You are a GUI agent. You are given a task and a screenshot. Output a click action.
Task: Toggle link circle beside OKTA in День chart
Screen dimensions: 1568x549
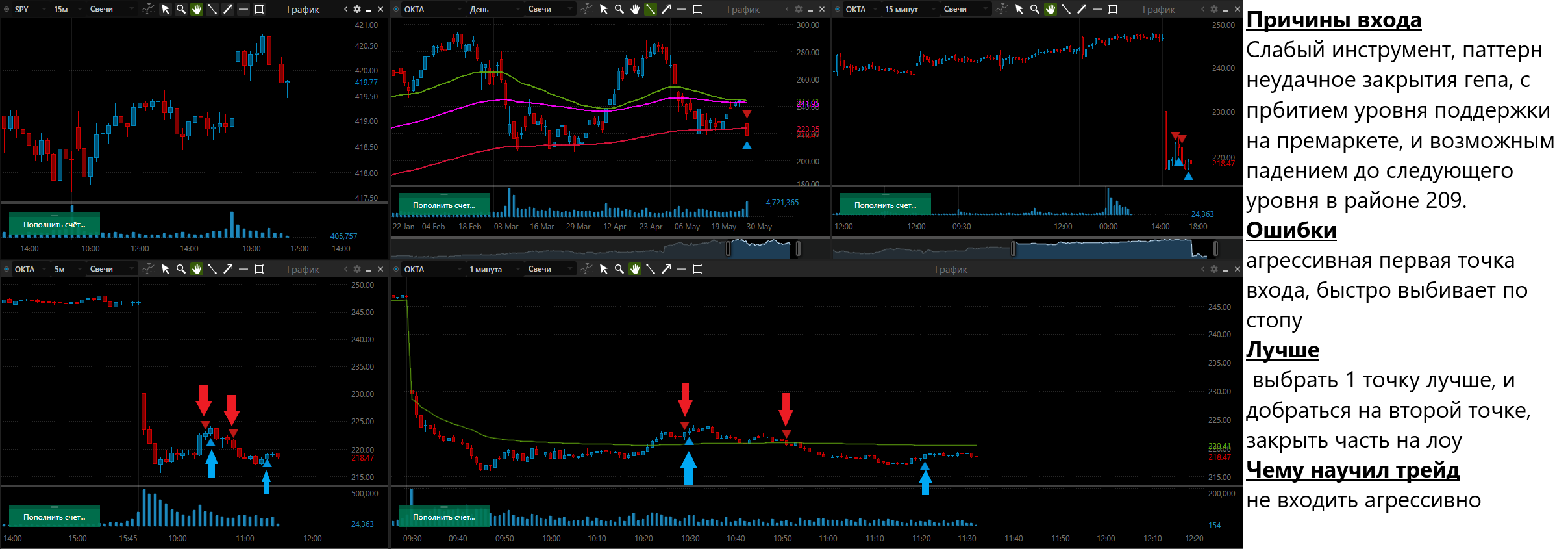pos(396,9)
